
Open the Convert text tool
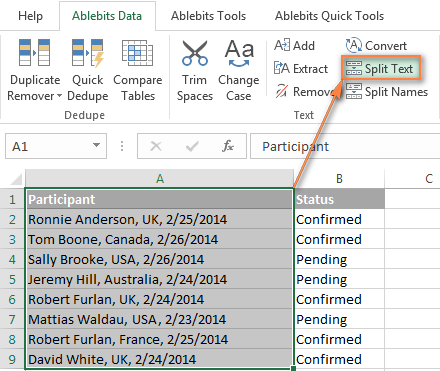pos(376,45)
